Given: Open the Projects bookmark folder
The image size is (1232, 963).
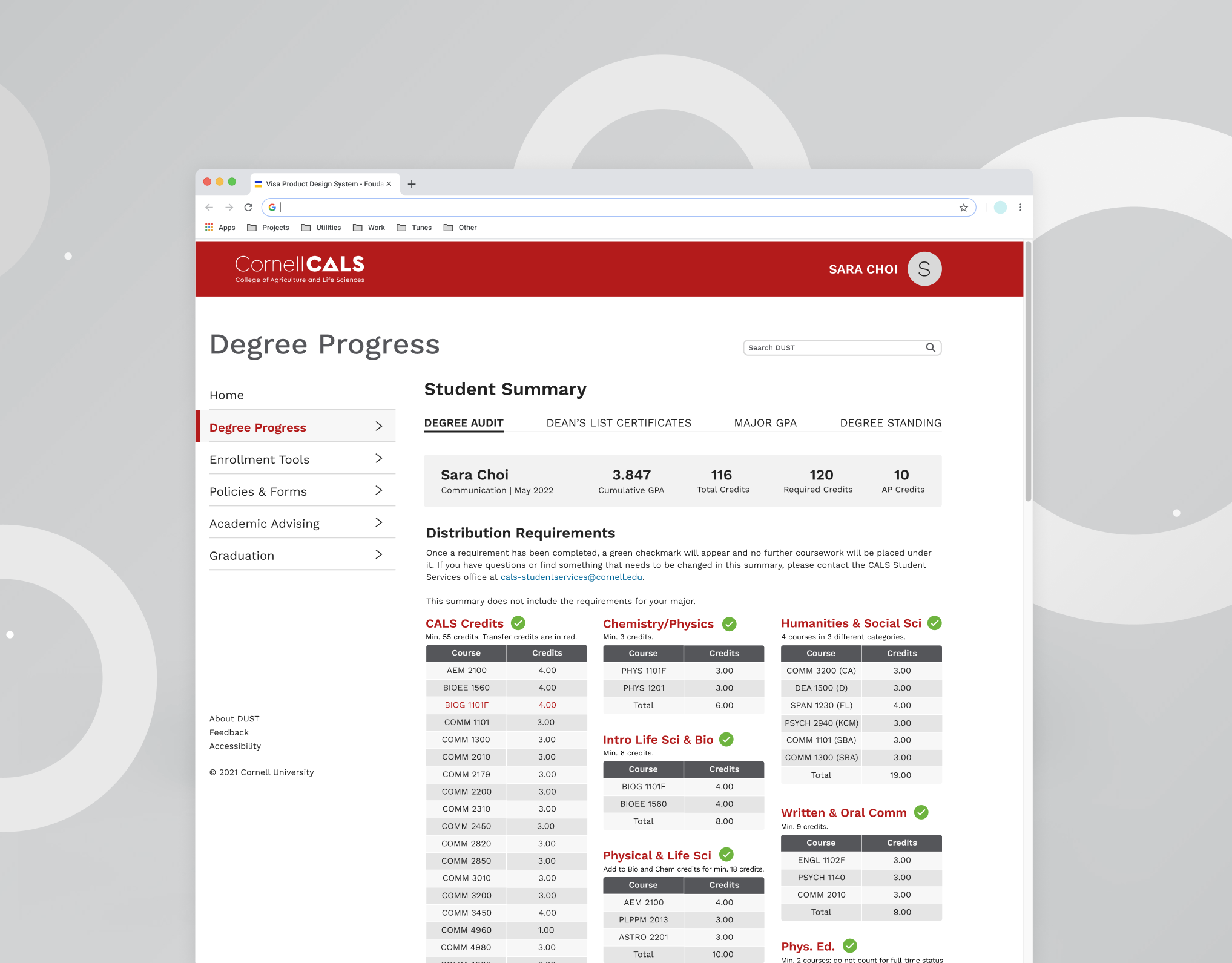Looking at the screenshot, I should [x=268, y=228].
